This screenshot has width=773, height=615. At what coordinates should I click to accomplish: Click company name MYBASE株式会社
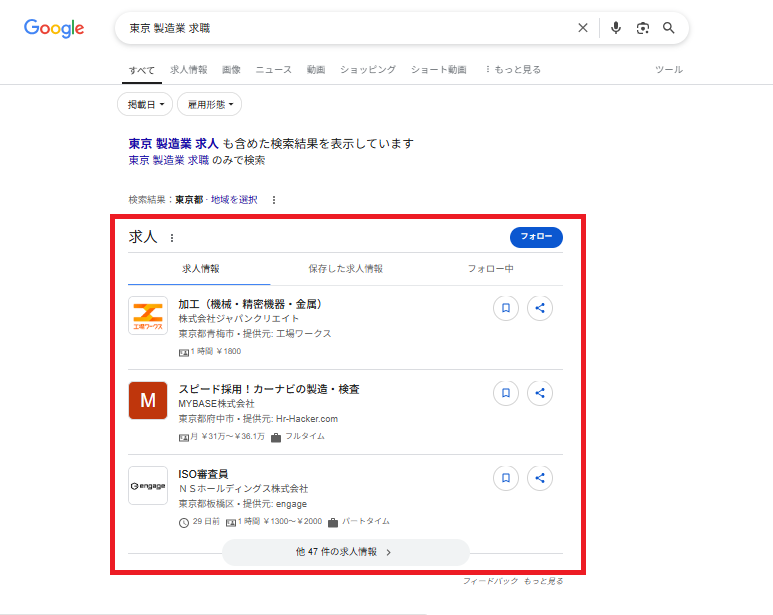[216, 404]
